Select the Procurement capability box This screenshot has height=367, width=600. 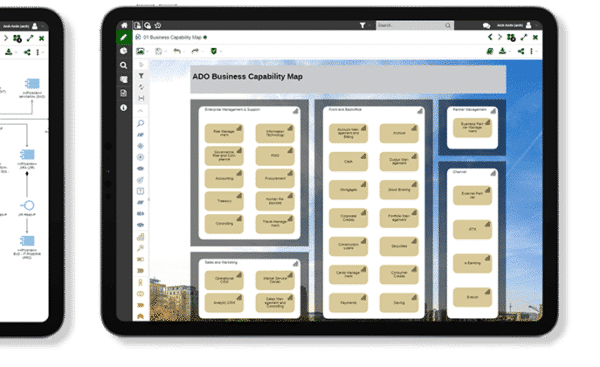[275, 178]
